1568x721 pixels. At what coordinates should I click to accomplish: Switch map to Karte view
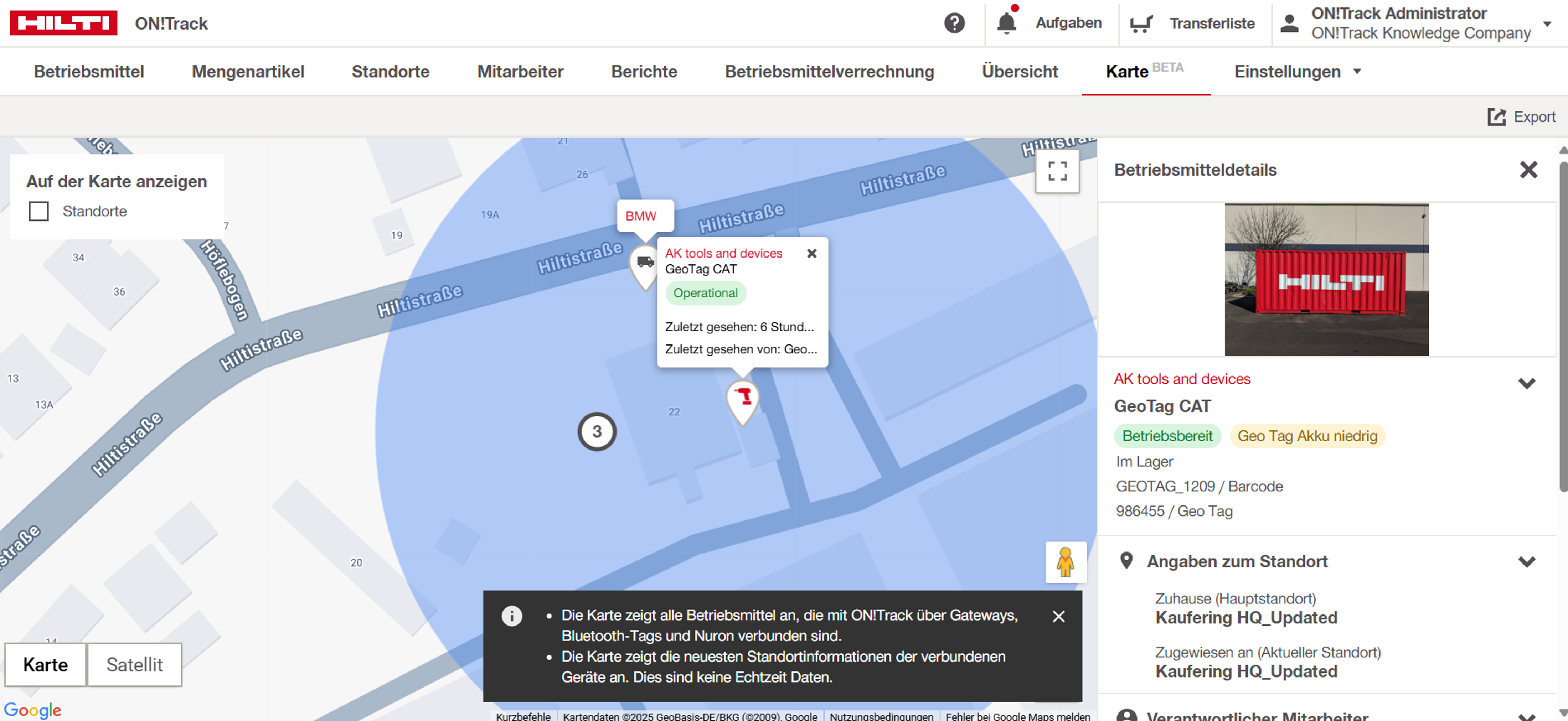45,664
